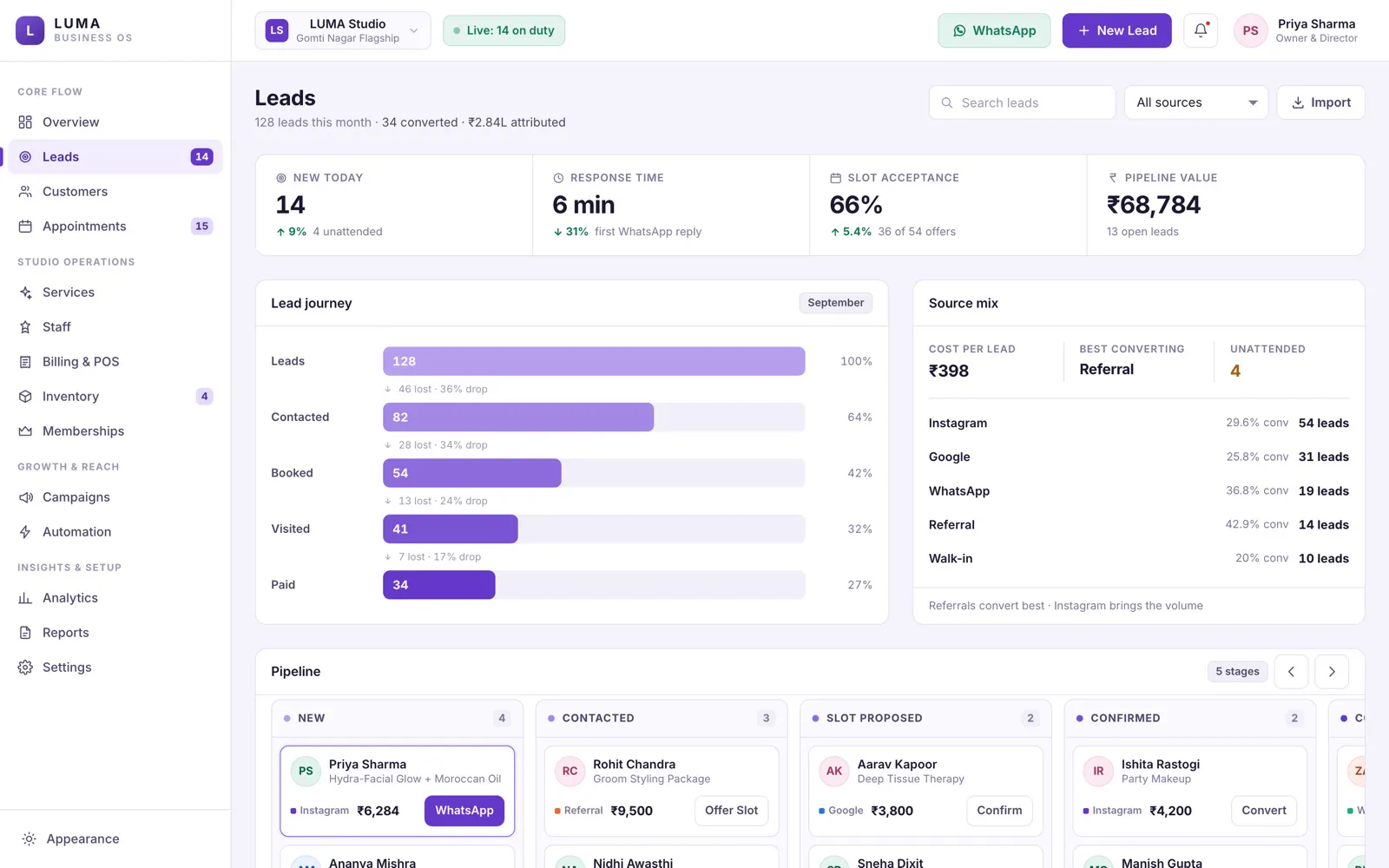1389x868 pixels.
Task: Click the Import button
Action: tap(1320, 102)
